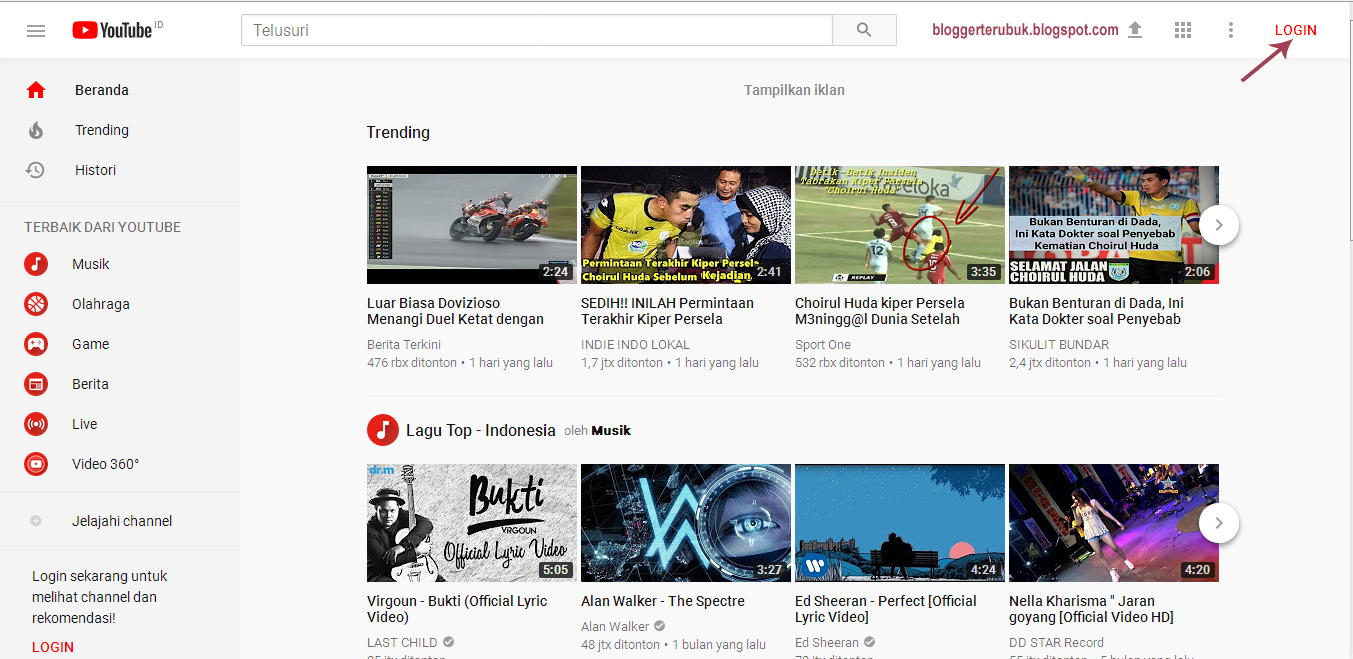
Task: Open the three-dot settings menu
Action: 1231,30
